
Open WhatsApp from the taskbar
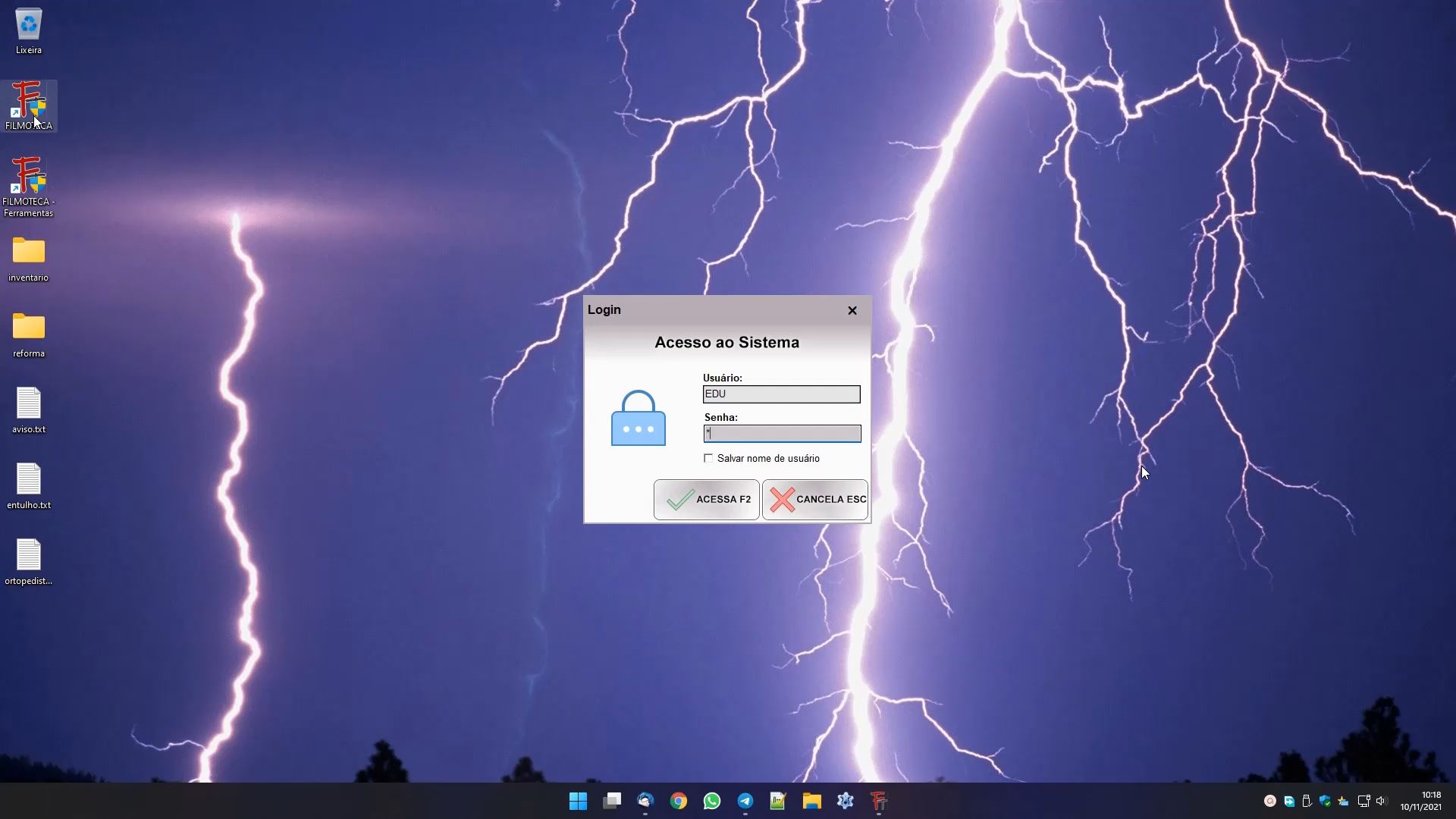[x=711, y=801]
